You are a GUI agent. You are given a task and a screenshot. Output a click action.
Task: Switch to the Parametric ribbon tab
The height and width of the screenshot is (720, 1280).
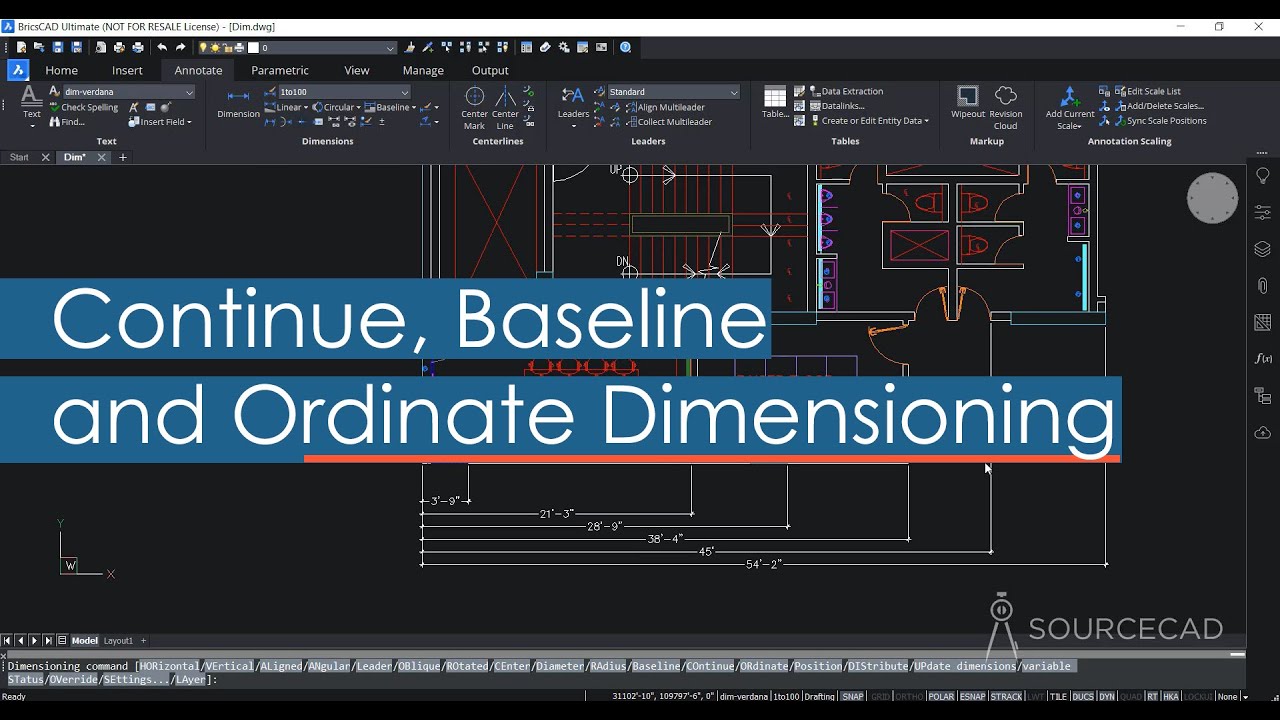click(279, 70)
